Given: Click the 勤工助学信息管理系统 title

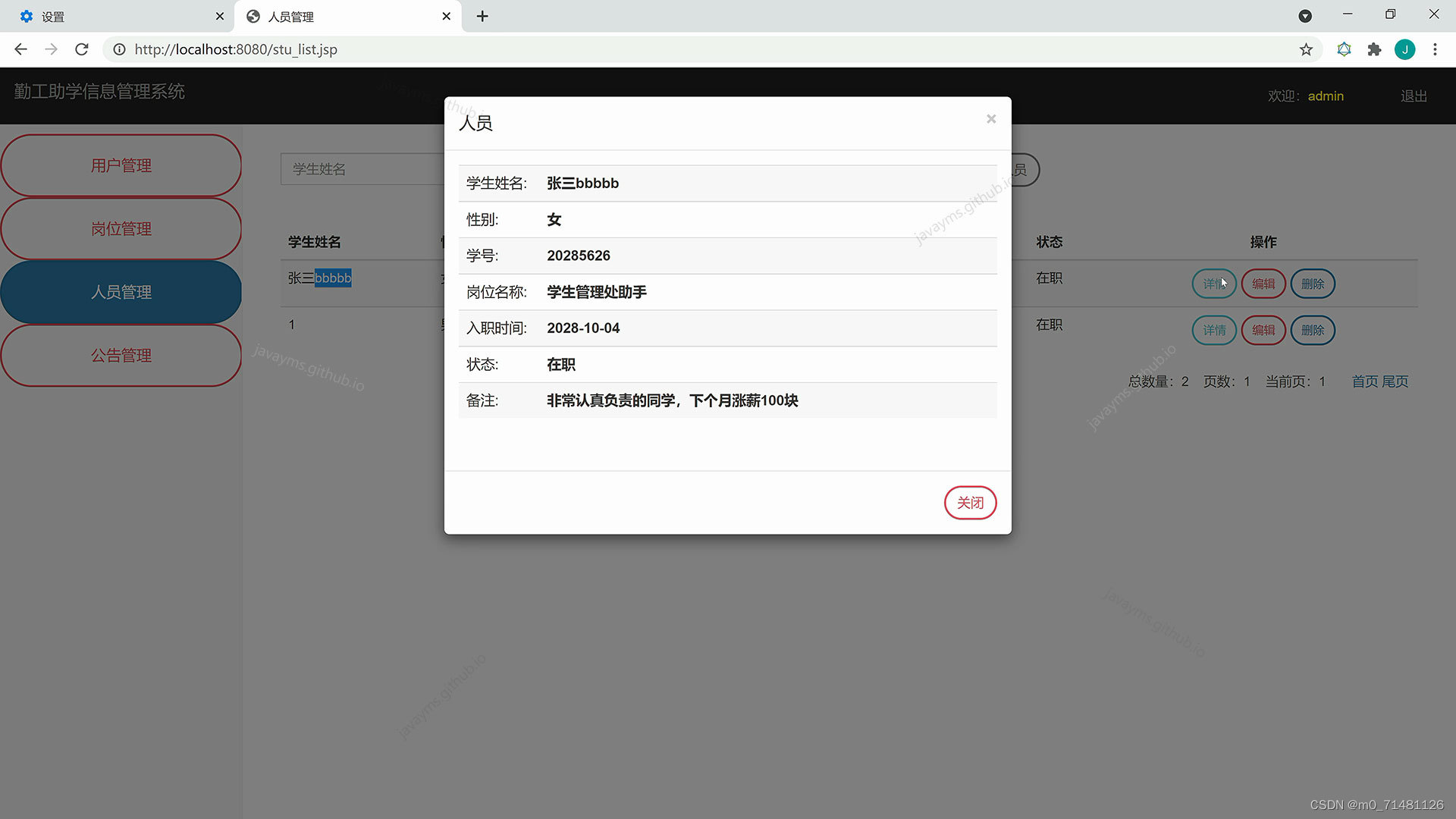Looking at the screenshot, I should pos(99,91).
